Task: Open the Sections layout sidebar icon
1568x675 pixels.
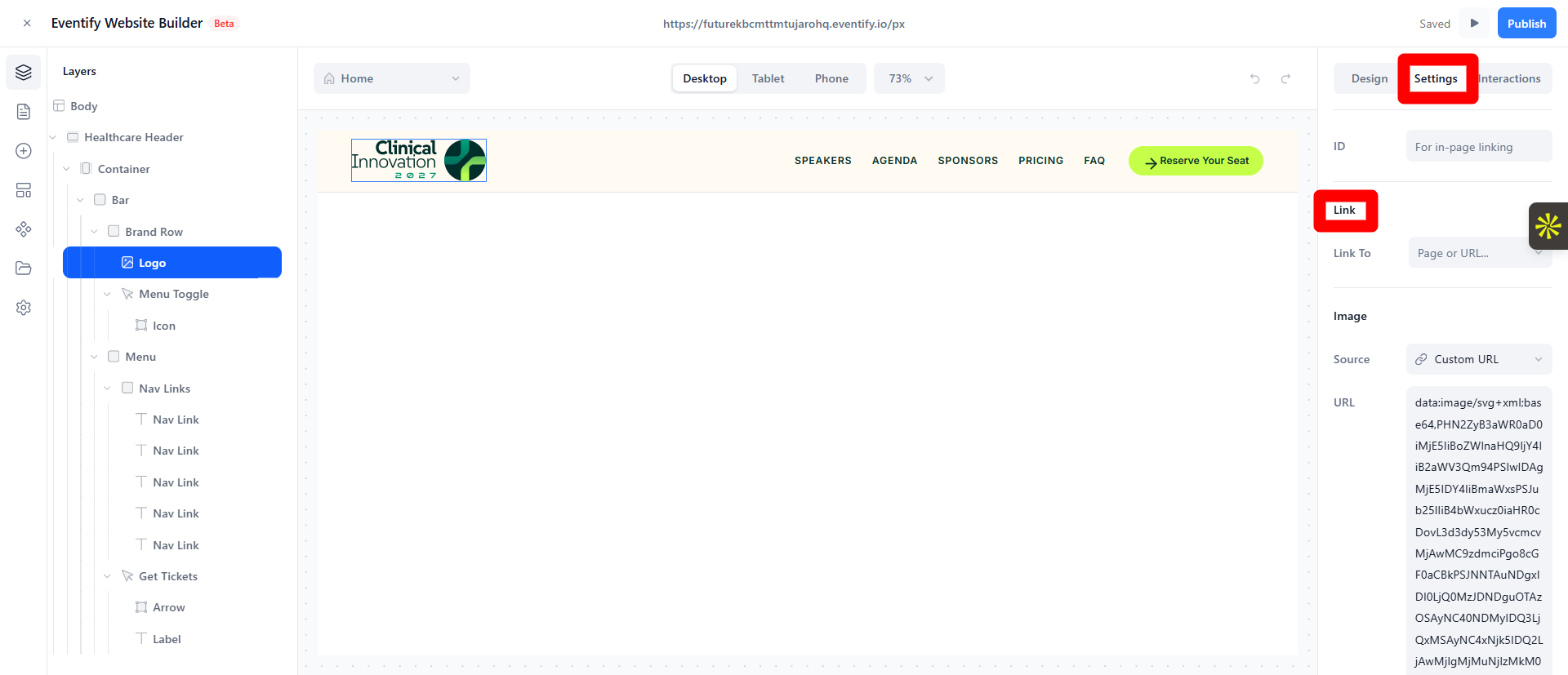Action: pos(24,190)
